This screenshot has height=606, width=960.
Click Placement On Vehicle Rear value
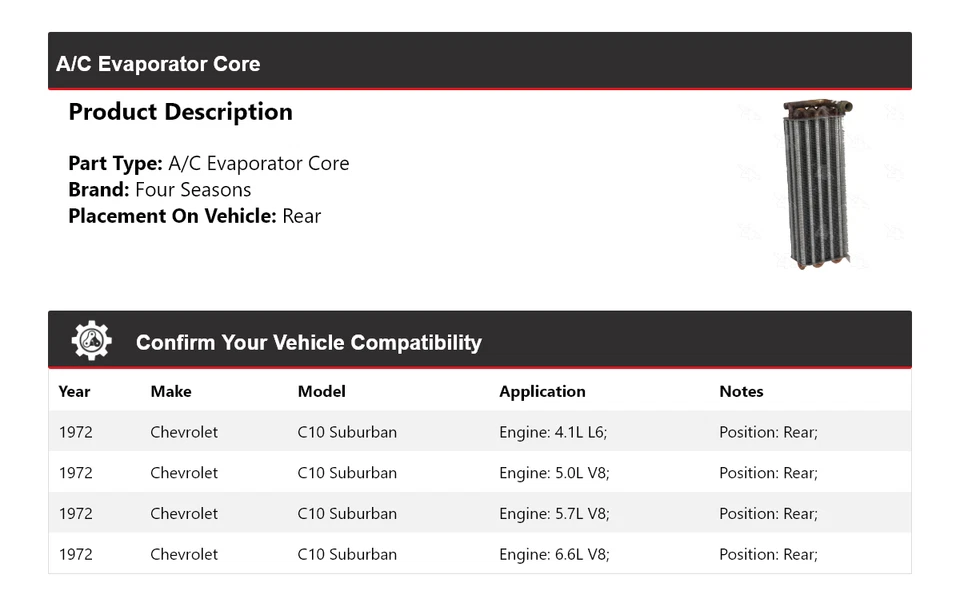[x=301, y=216]
